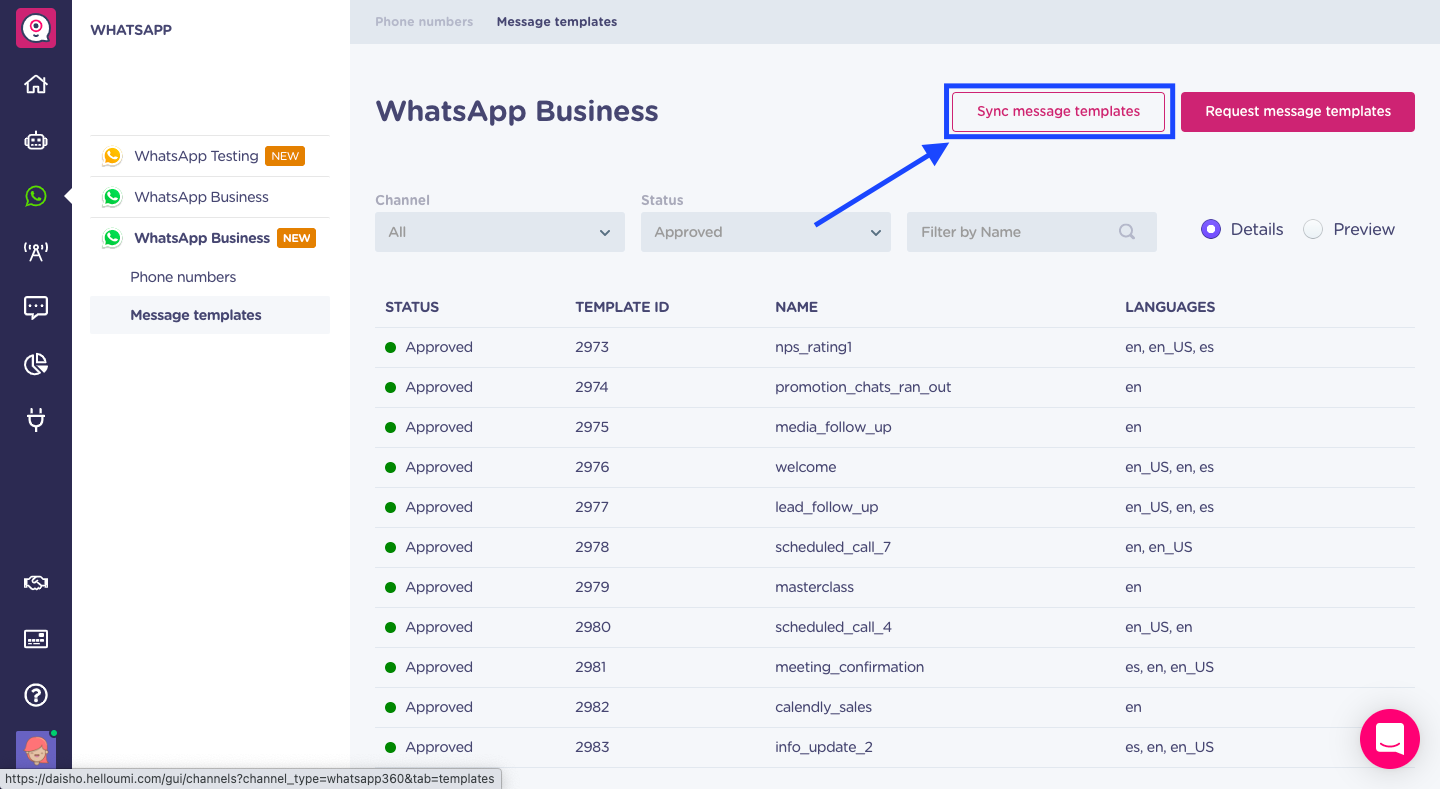This screenshot has height=789, width=1440.
Task: Click the LANGUAGES column header
Action: (x=1170, y=307)
